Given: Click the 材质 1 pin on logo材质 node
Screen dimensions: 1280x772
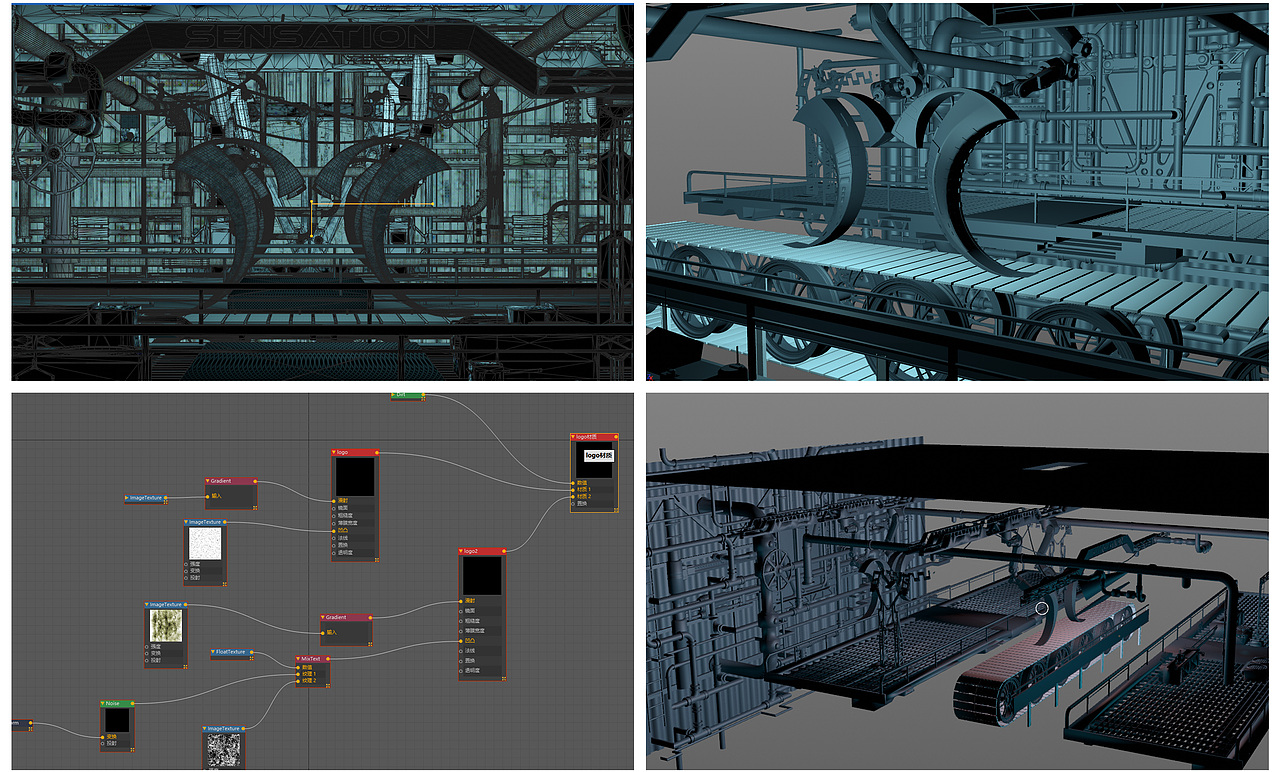Looking at the screenshot, I should 573,490.
